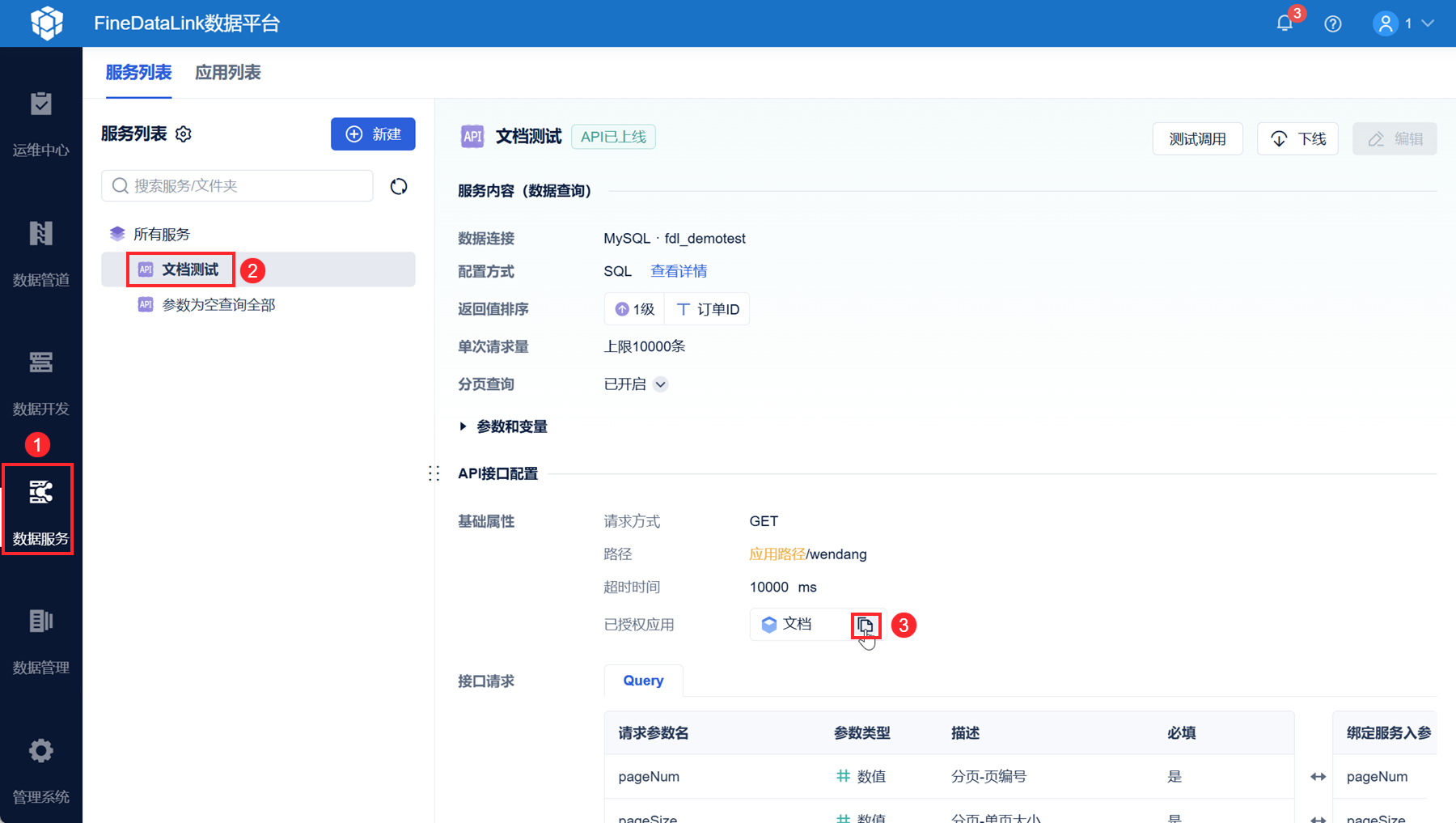Switch to the 服务列表 tab
Viewport: 1456px width, 823px height.
coord(138,72)
